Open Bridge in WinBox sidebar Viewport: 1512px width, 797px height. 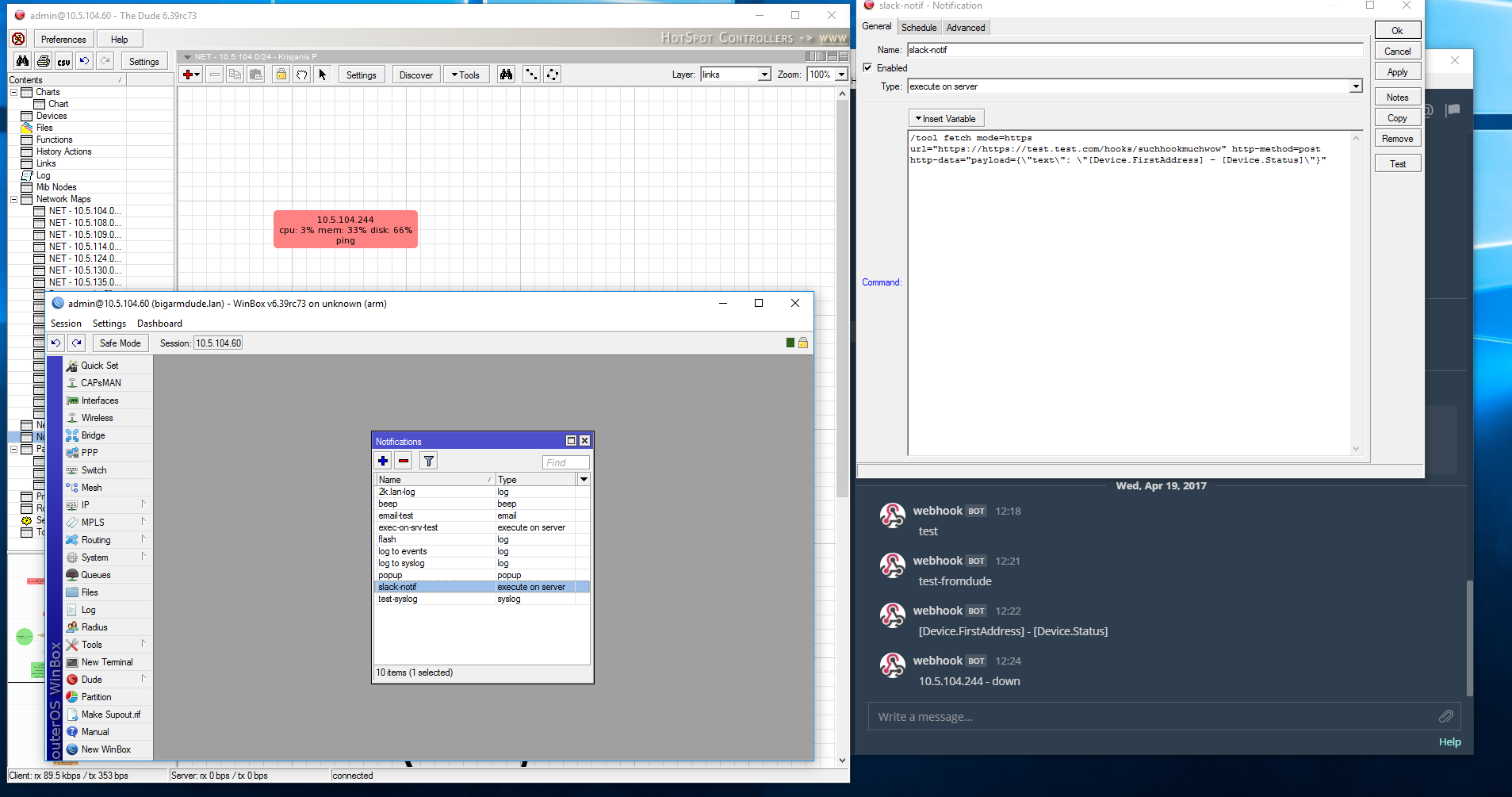[93, 435]
